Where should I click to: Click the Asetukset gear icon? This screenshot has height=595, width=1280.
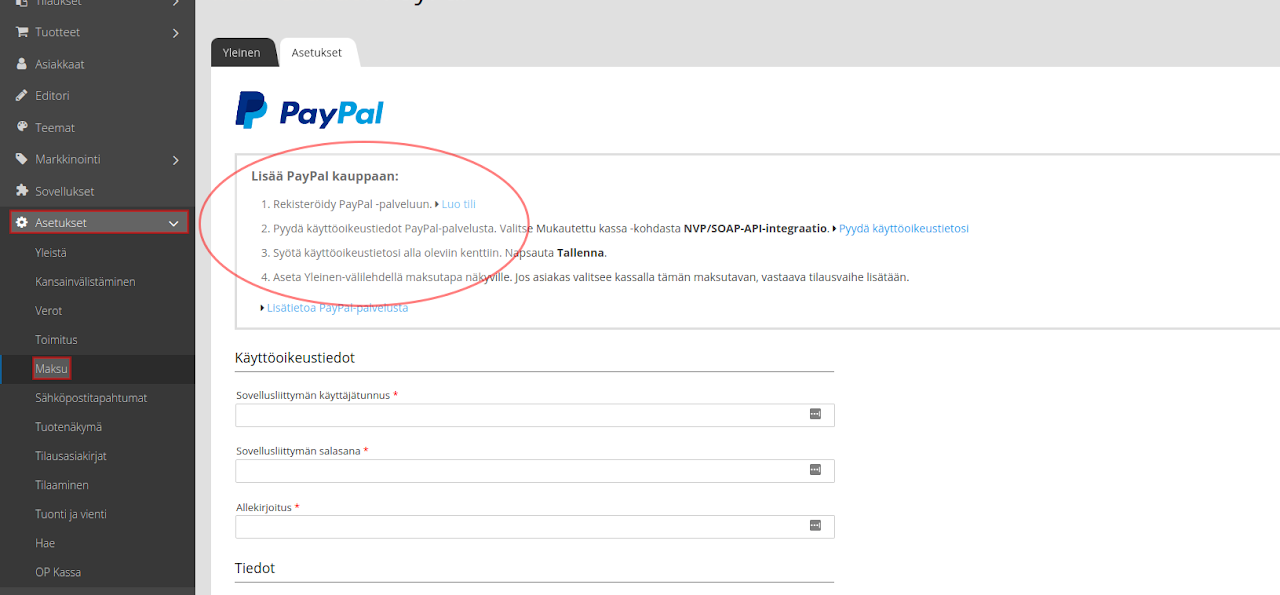point(21,223)
